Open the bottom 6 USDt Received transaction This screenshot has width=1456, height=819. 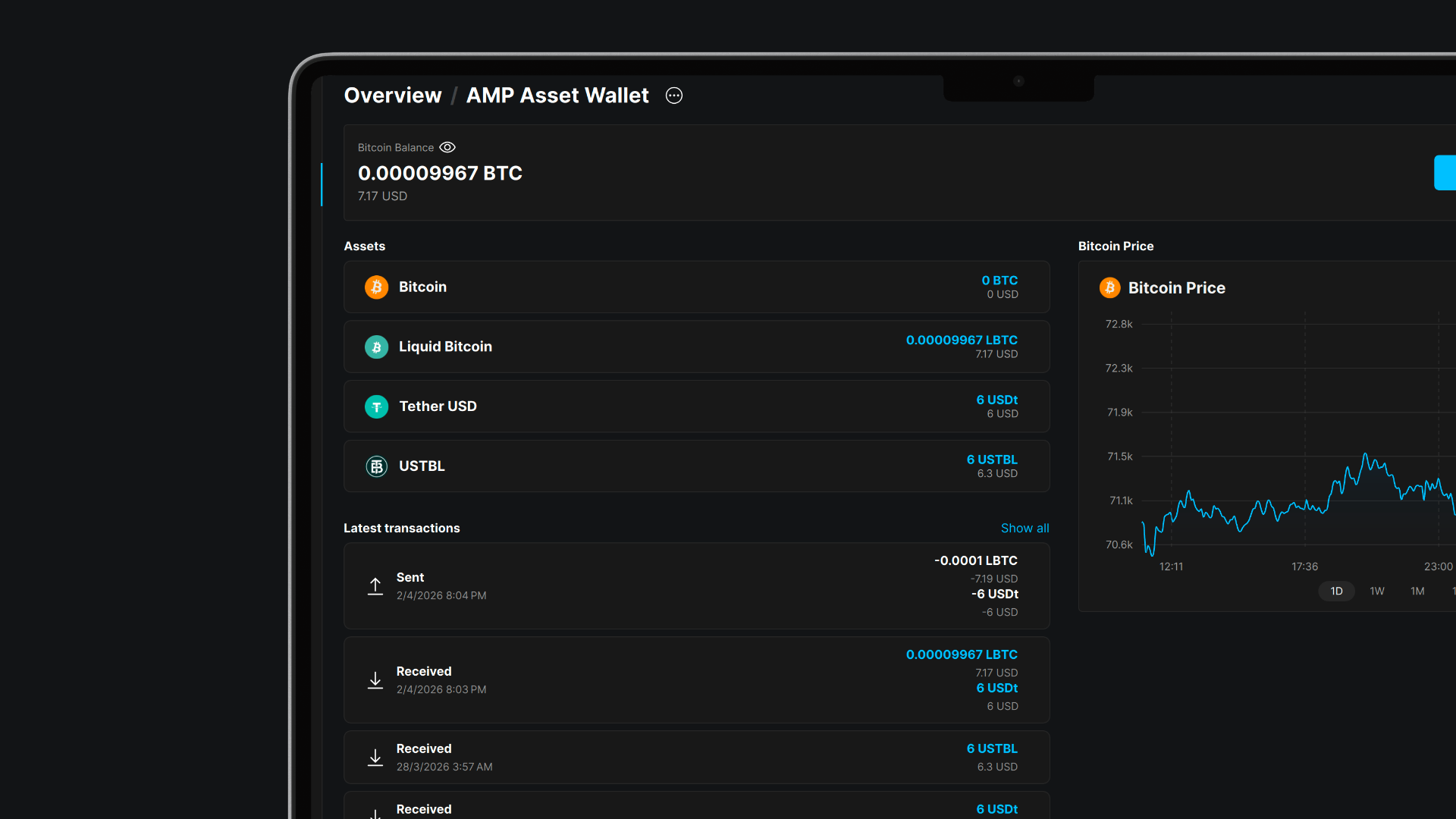point(696,808)
